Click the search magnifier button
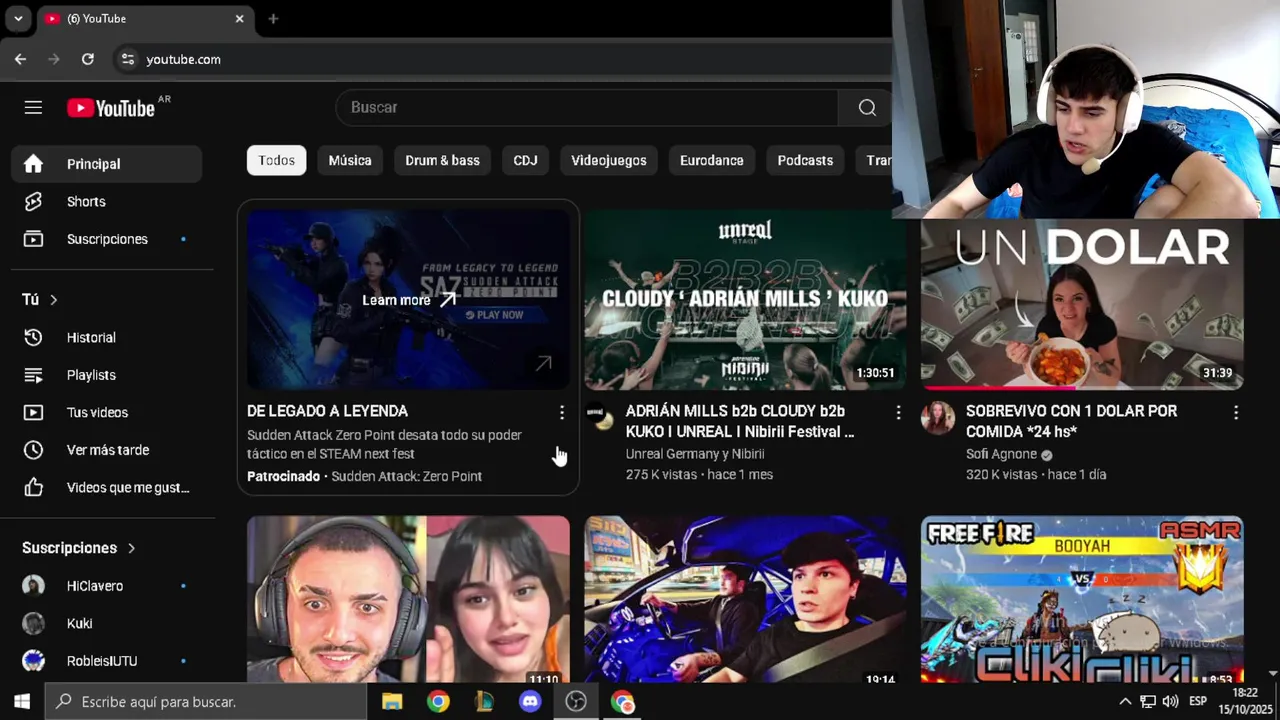Viewport: 1280px width, 720px height. pos(867,108)
